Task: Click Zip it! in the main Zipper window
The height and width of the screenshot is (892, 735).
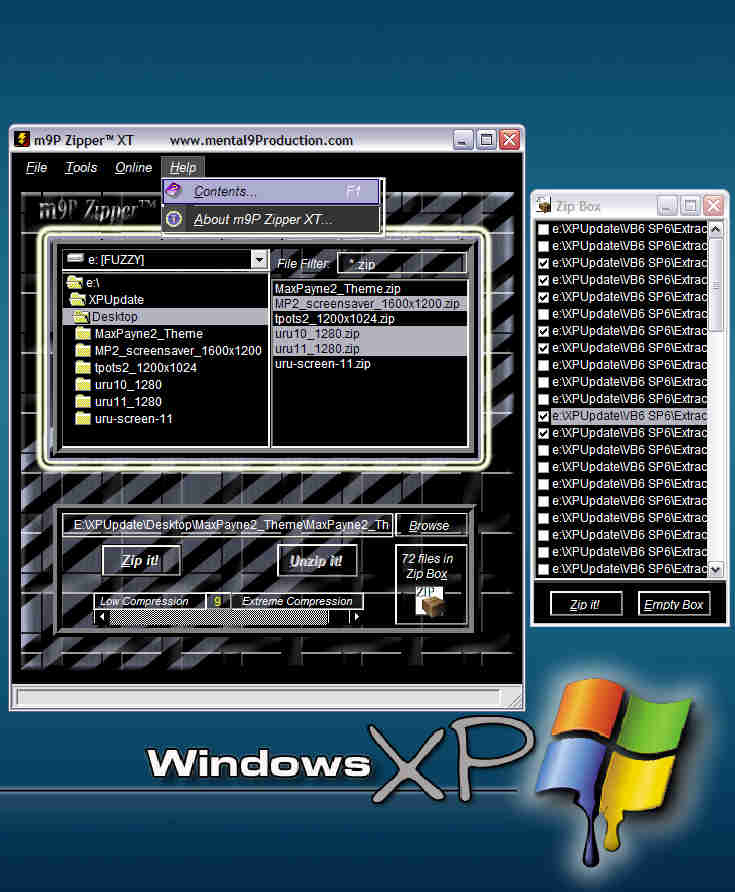Action: 141,560
